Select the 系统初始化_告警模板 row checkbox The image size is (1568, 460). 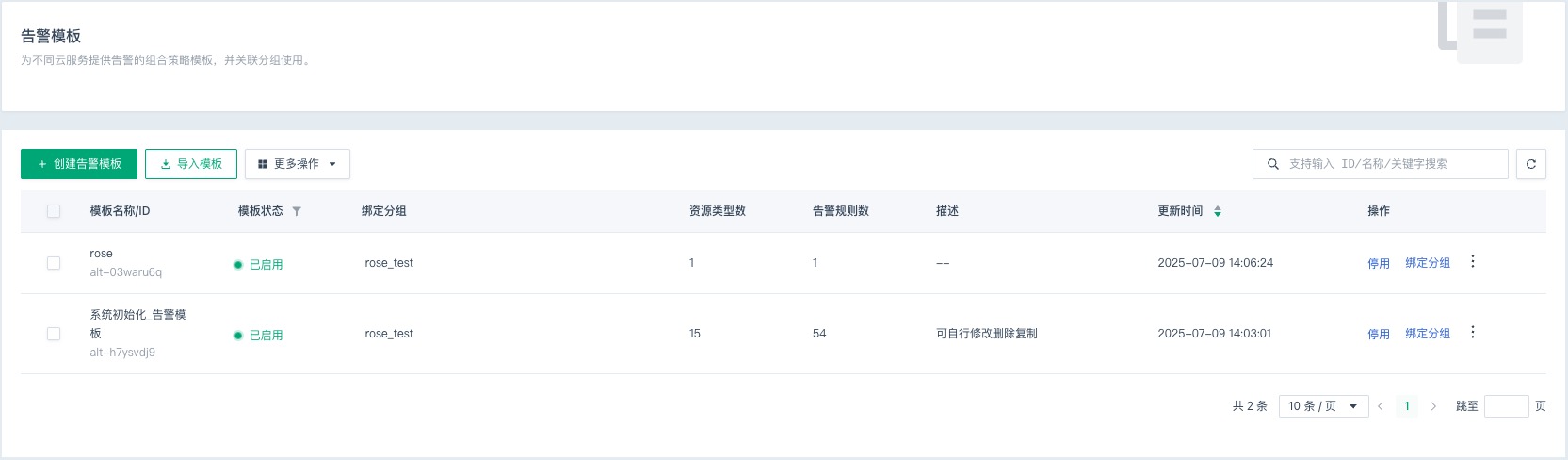(54, 334)
